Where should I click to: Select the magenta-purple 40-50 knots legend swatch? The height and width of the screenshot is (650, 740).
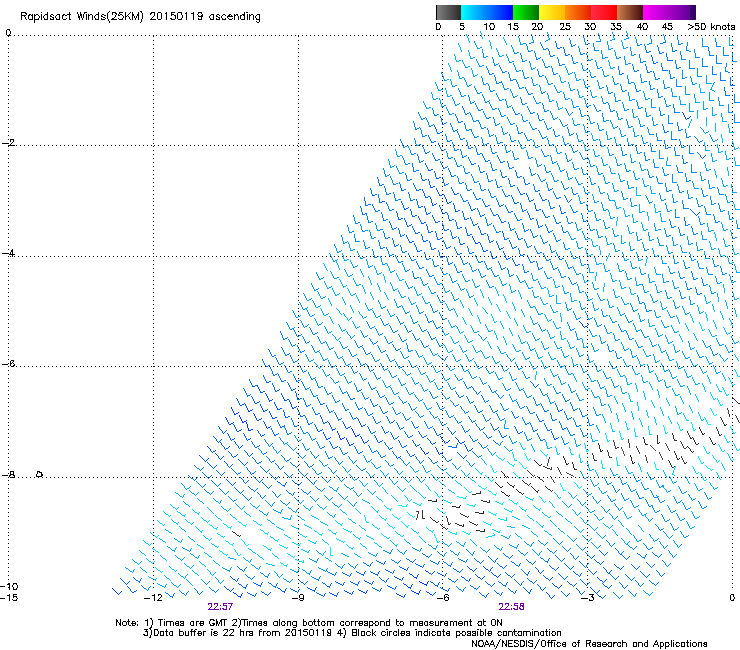click(x=669, y=12)
